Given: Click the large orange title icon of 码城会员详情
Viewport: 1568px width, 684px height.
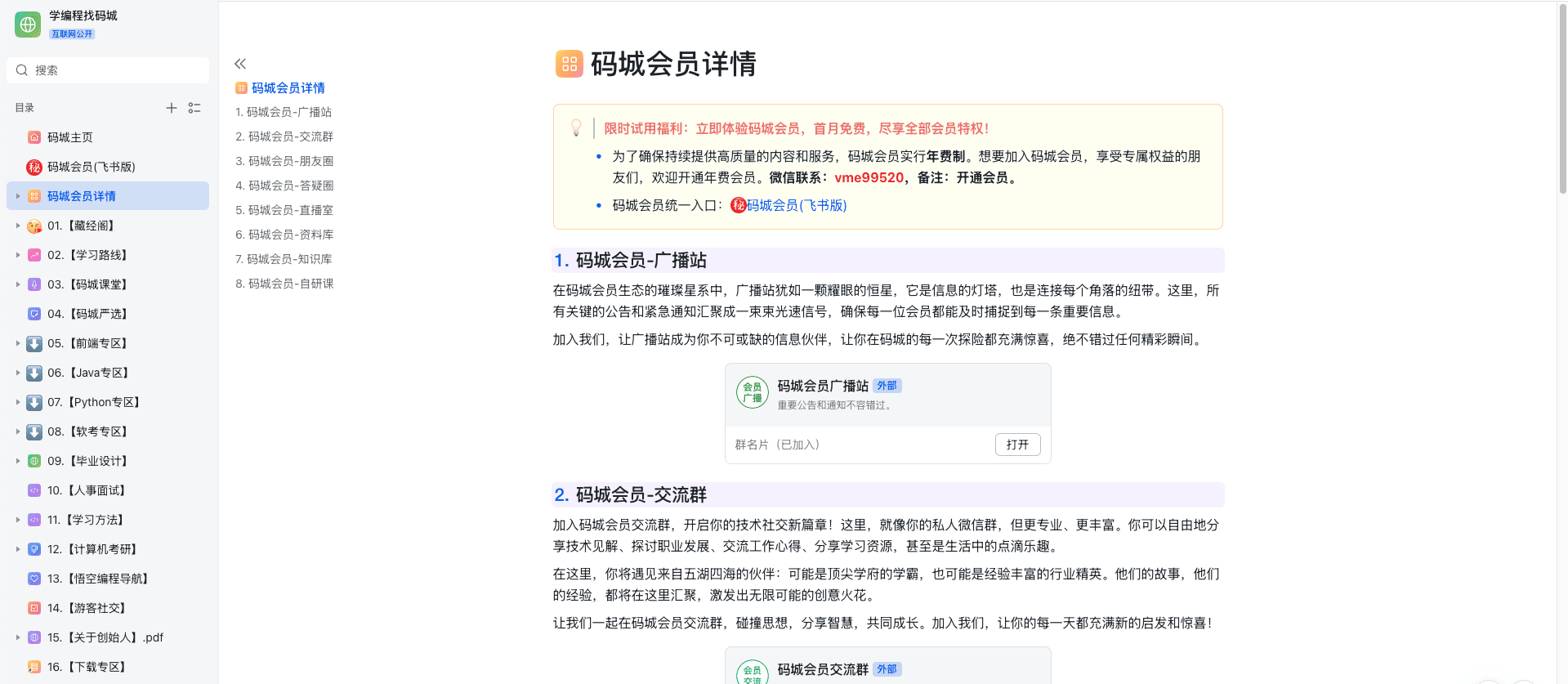Looking at the screenshot, I should [570, 64].
